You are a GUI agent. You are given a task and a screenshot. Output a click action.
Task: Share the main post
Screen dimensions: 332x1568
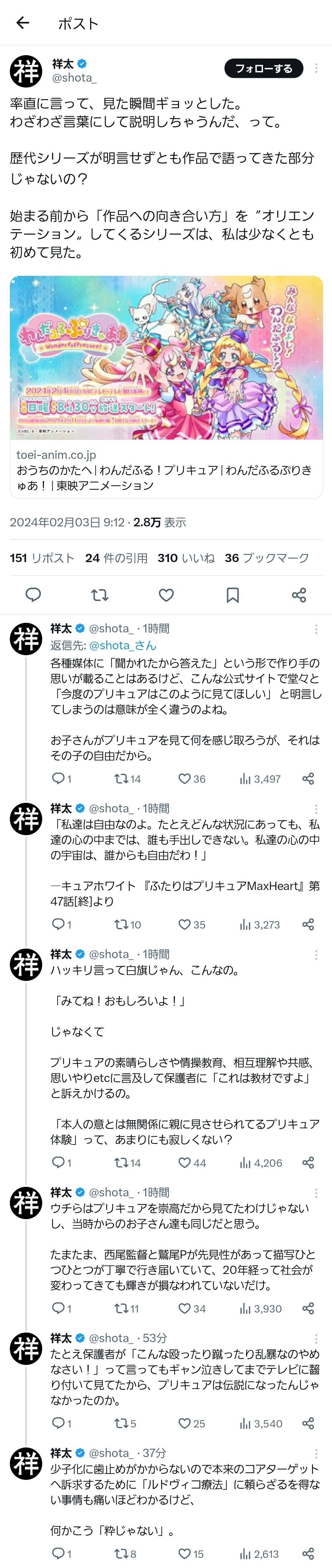[x=298, y=595]
